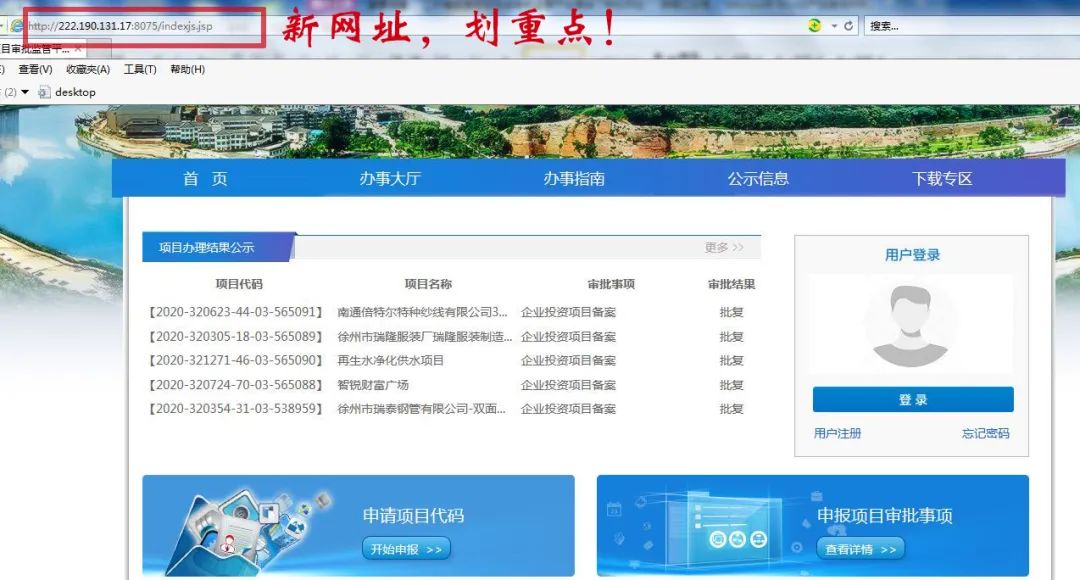Screen dimensions: 1080x580
Task: Click the browser refresh icon
Action: [849, 26]
